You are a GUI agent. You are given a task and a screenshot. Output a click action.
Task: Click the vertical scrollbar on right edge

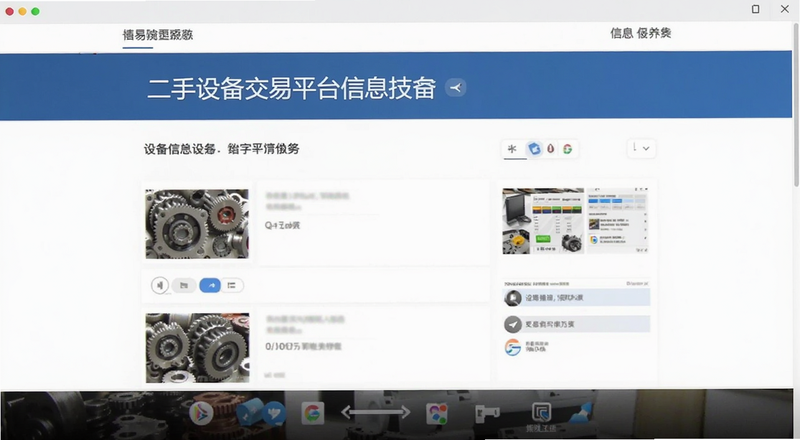(x=796, y=105)
